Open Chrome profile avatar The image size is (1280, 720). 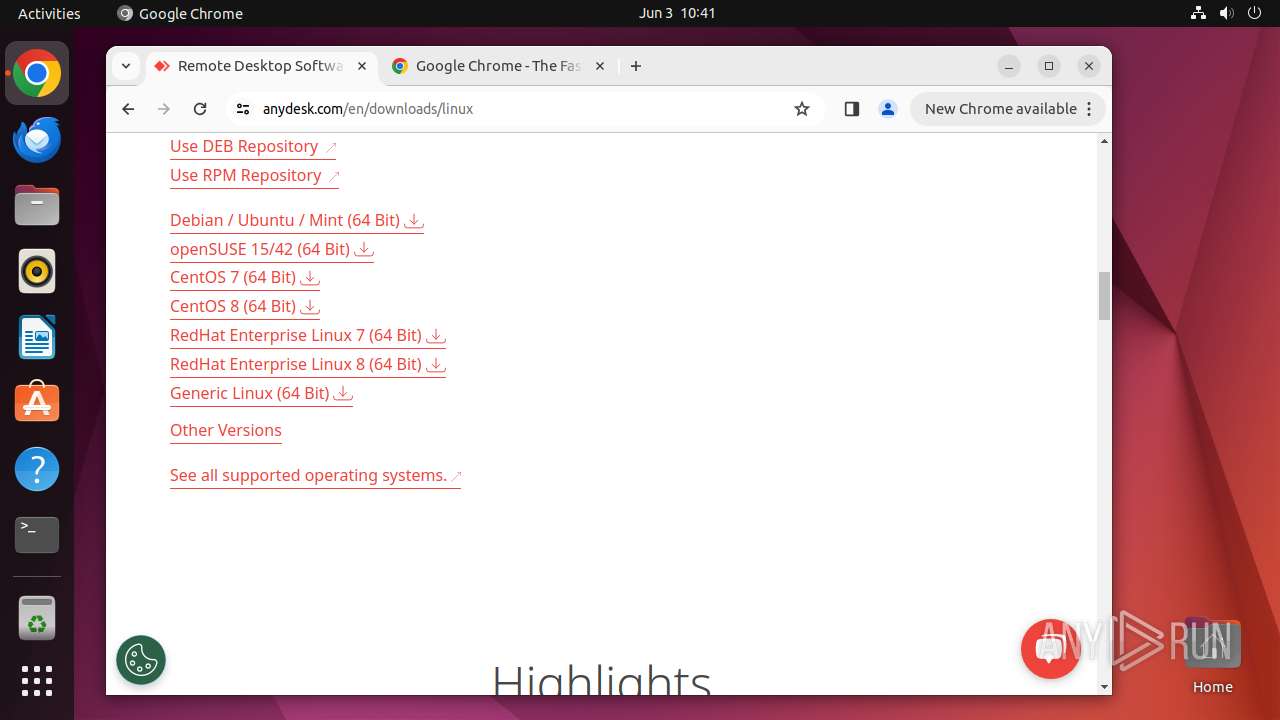click(x=888, y=109)
